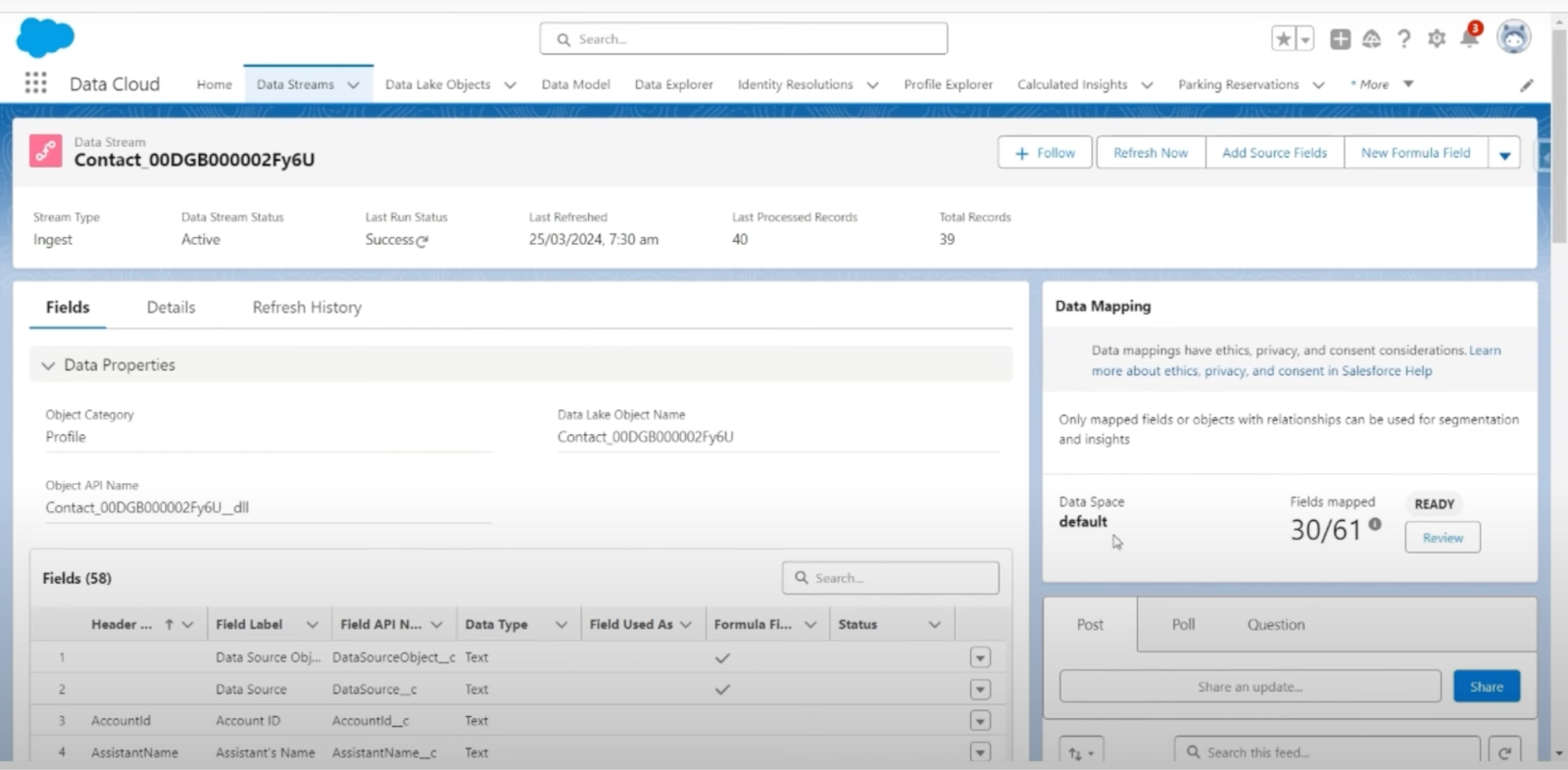Click the Follow button

click(x=1045, y=153)
